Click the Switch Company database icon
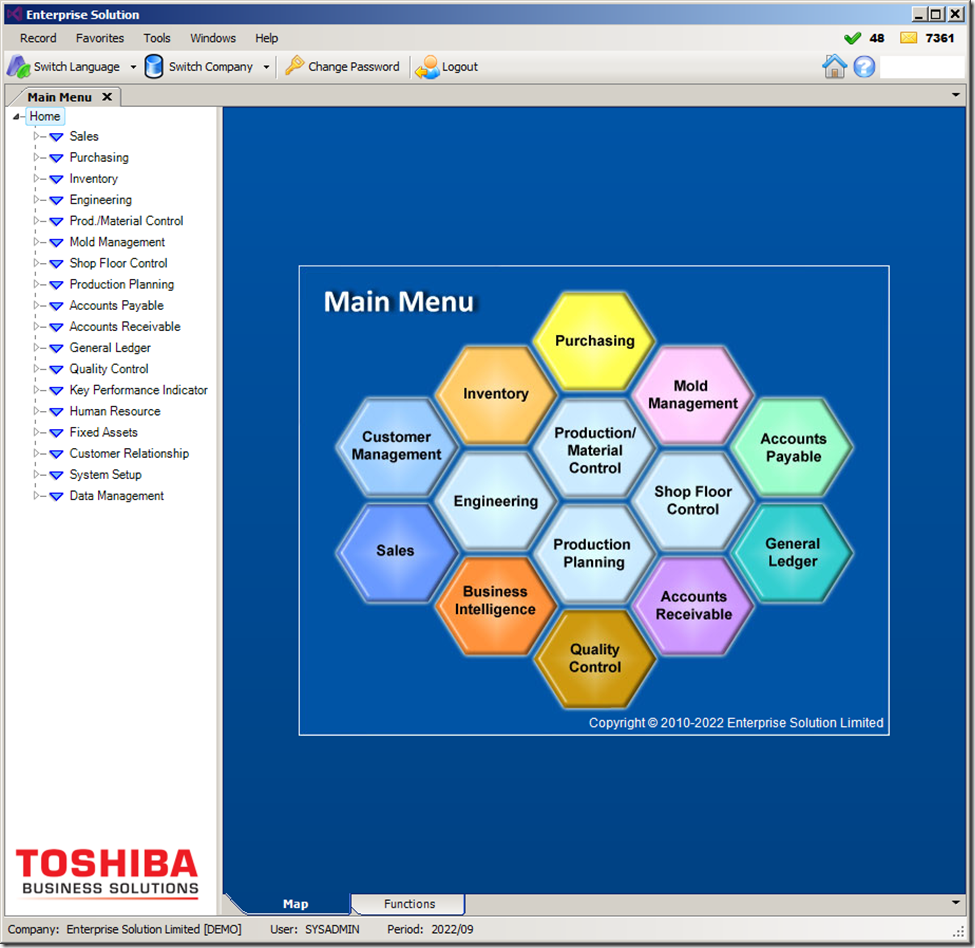 pos(154,67)
